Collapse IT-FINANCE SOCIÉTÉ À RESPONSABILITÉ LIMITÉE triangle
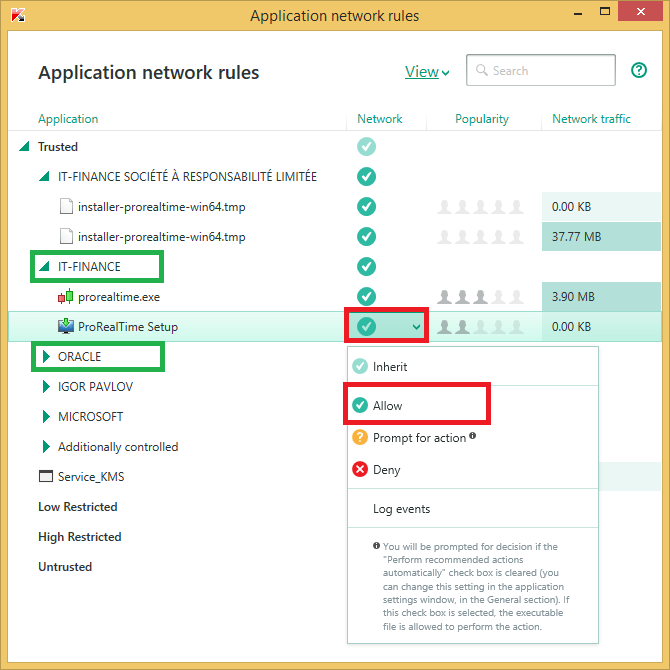Screen dimensions: 670x670 pyautogui.click(x=44, y=176)
